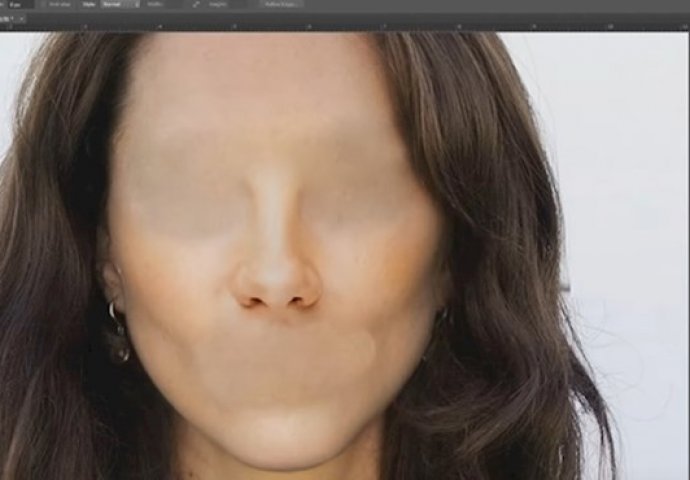Click the earring on the right side

(x=440, y=318)
